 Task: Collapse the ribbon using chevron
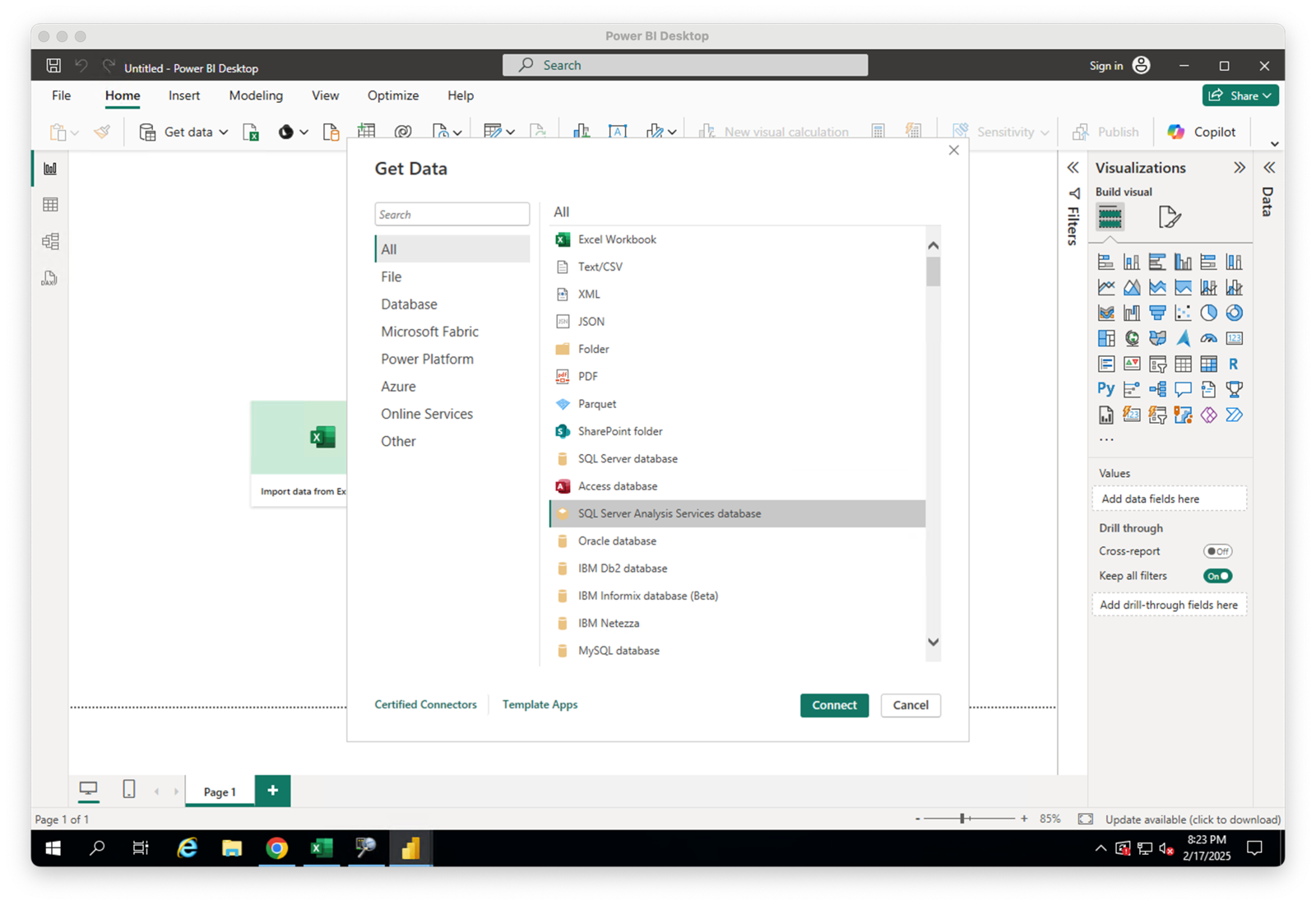click(x=1274, y=144)
